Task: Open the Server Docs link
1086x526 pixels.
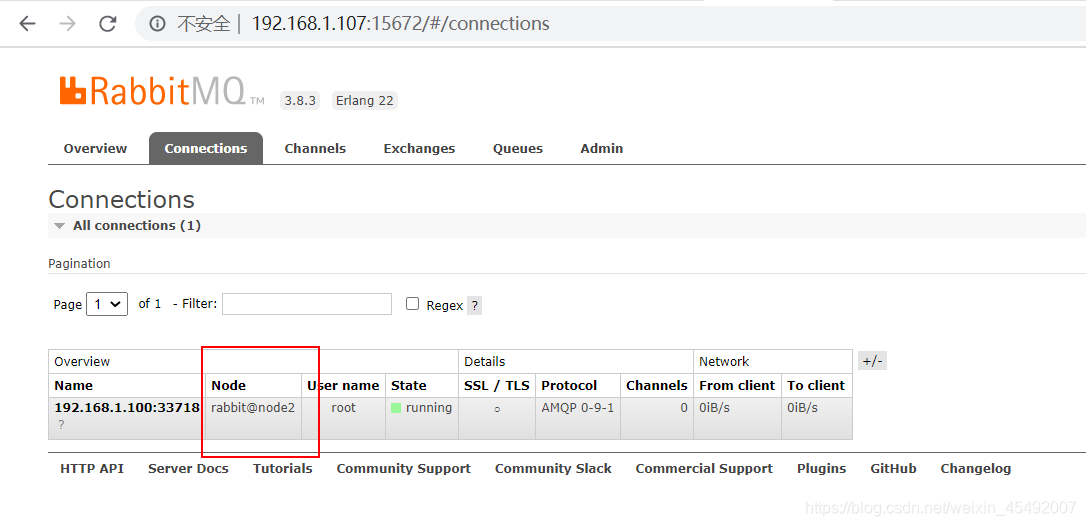Action: (x=188, y=468)
